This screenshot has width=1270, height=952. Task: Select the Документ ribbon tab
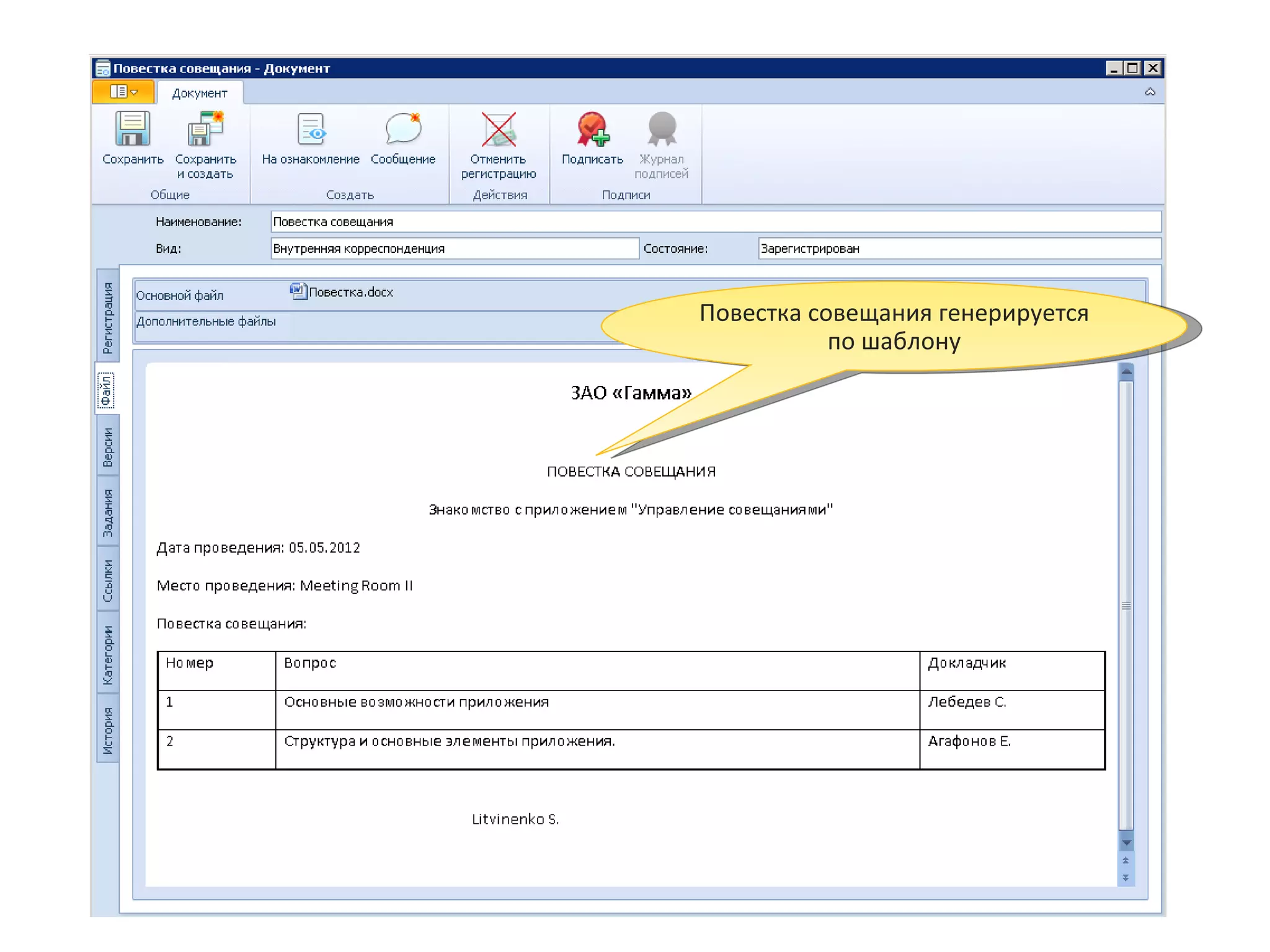click(200, 94)
